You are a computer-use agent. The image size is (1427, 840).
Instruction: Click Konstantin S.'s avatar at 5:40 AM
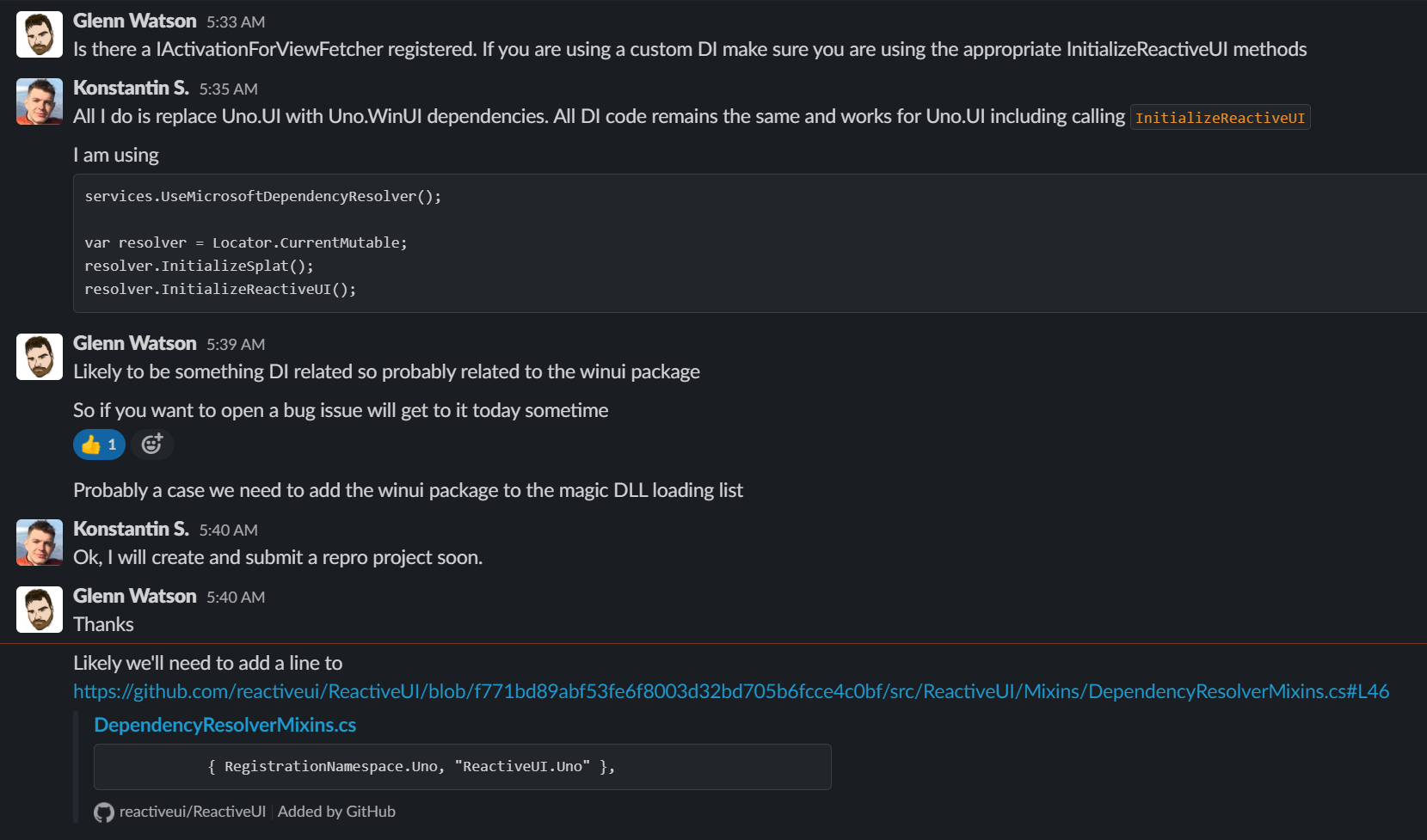(39, 542)
